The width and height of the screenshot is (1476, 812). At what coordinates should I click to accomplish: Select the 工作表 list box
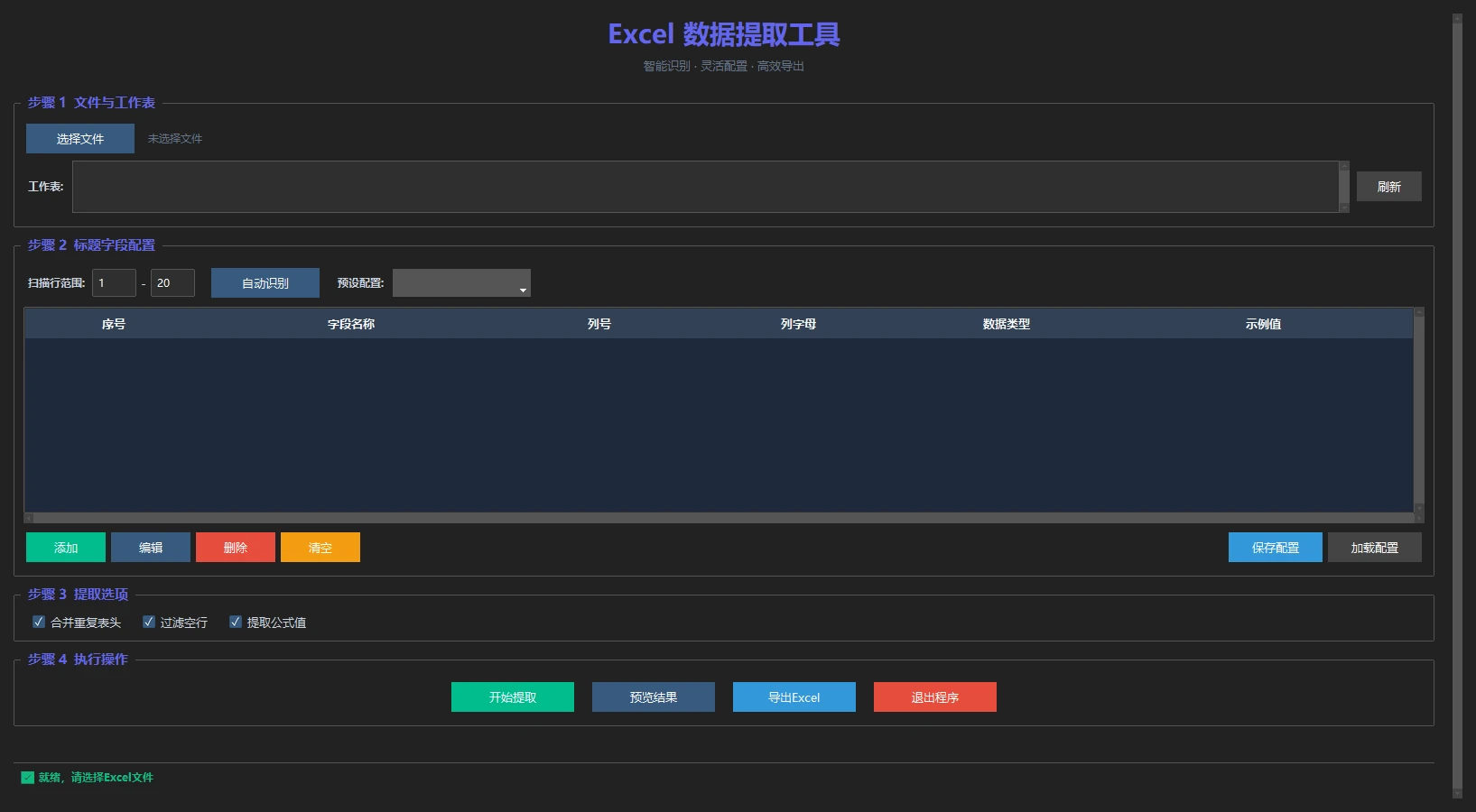click(x=705, y=187)
